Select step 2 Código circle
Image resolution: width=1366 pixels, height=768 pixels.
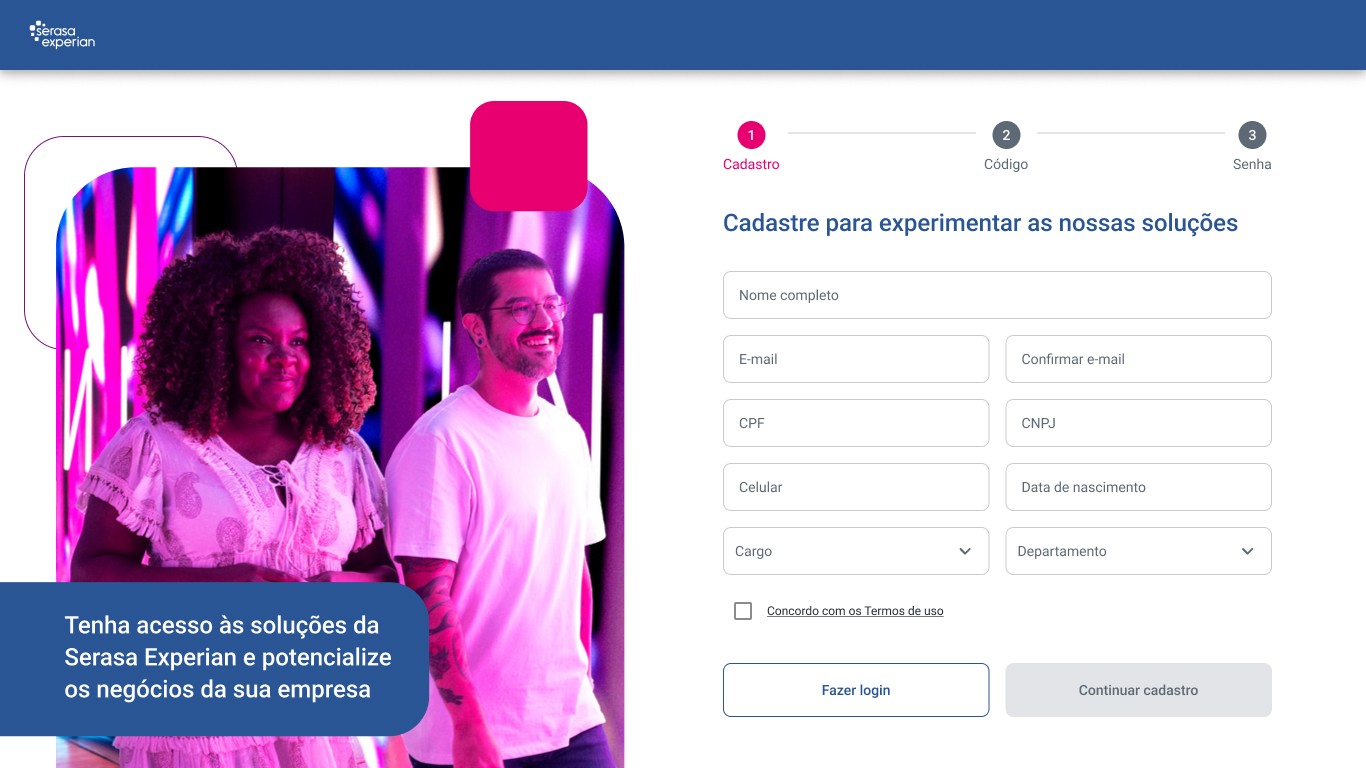1006,135
